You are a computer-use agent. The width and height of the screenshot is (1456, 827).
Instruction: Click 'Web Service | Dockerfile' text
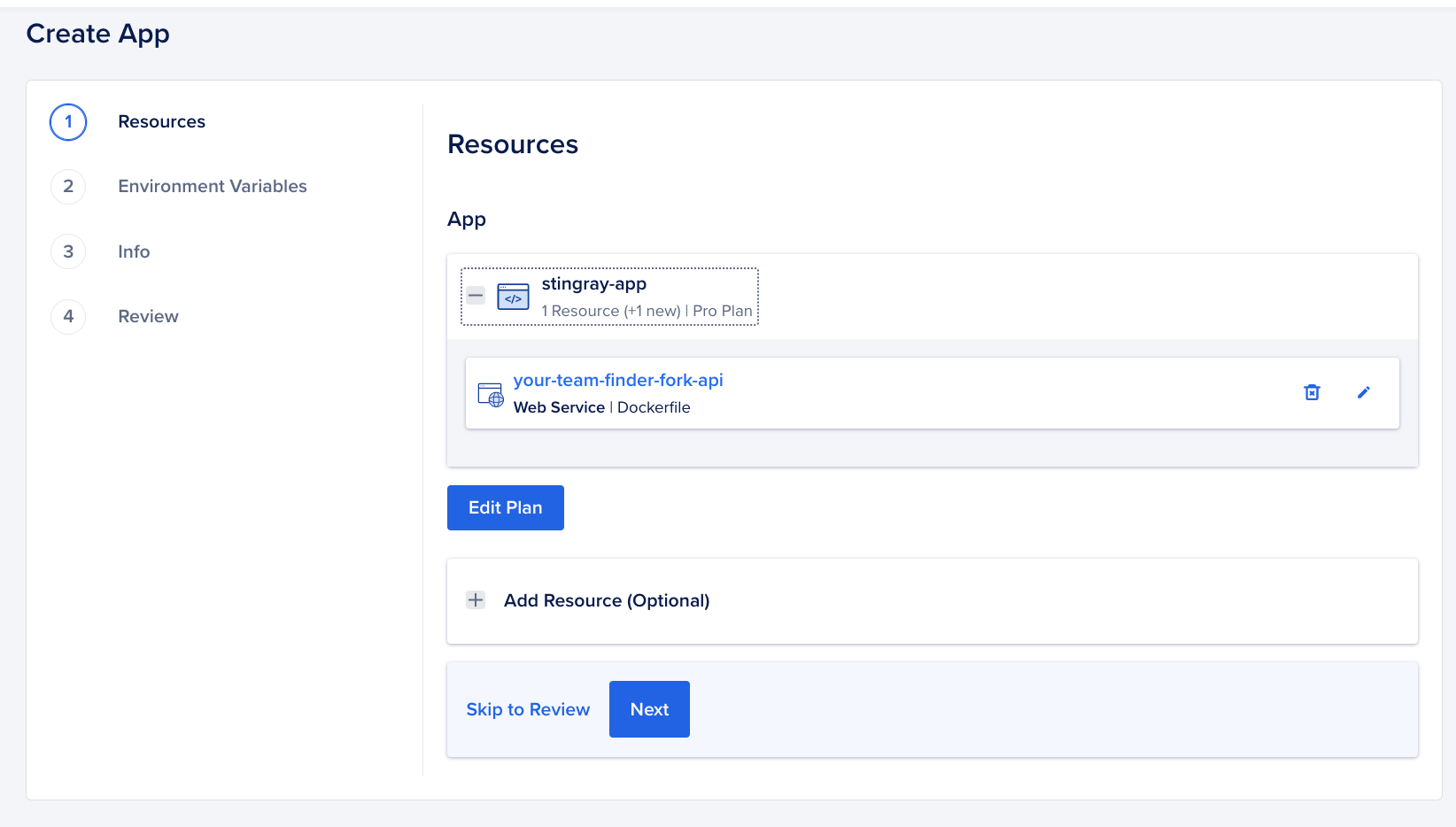tap(602, 407)
